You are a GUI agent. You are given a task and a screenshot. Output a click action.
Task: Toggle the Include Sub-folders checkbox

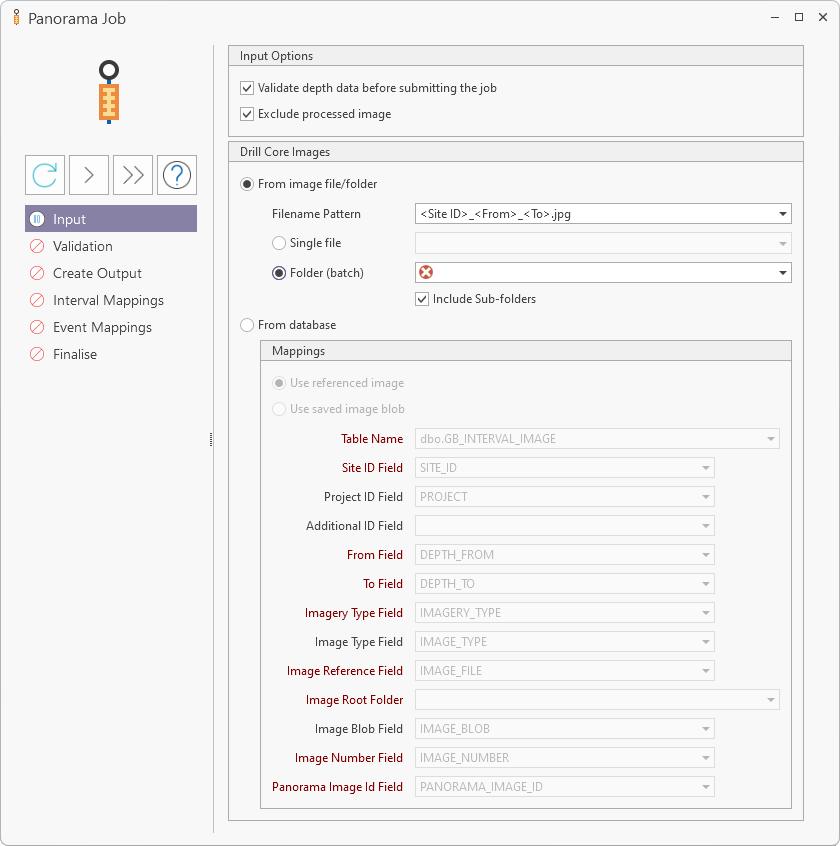click(422, 299)
